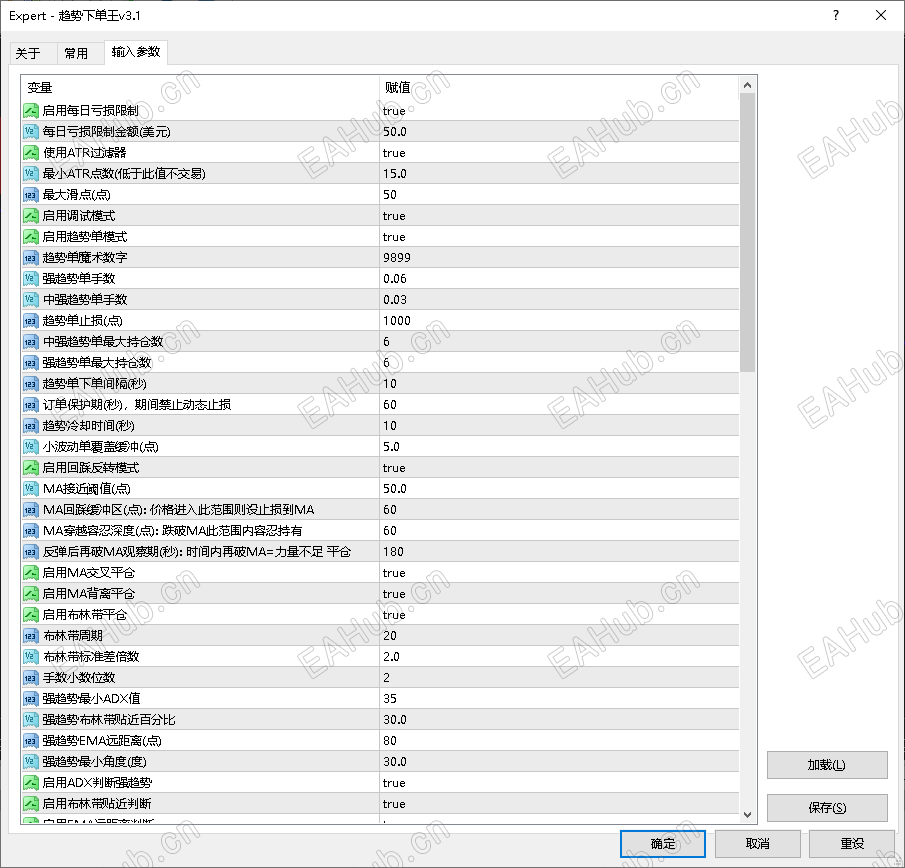This screenshot has height=868, width=905.
Task: Click the icon beside 小波动单覆盖缓冲(点)
Action: [x=31, y=446]
